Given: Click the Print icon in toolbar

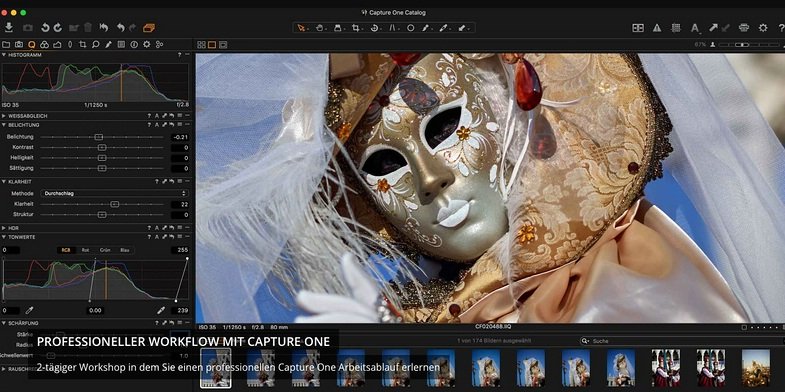Looking at the screenshot, I should click(744, 28).
